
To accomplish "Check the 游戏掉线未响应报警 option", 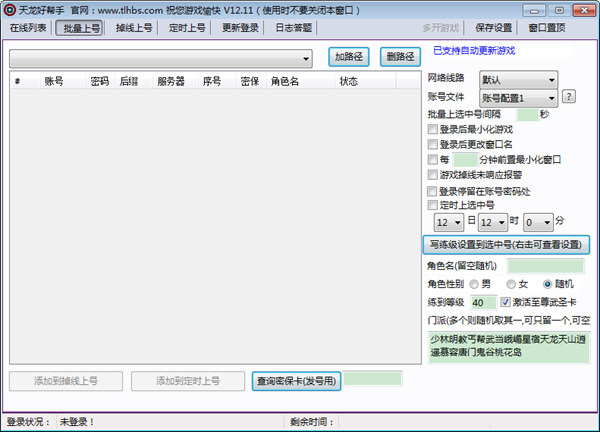I will tap(432, 174).
